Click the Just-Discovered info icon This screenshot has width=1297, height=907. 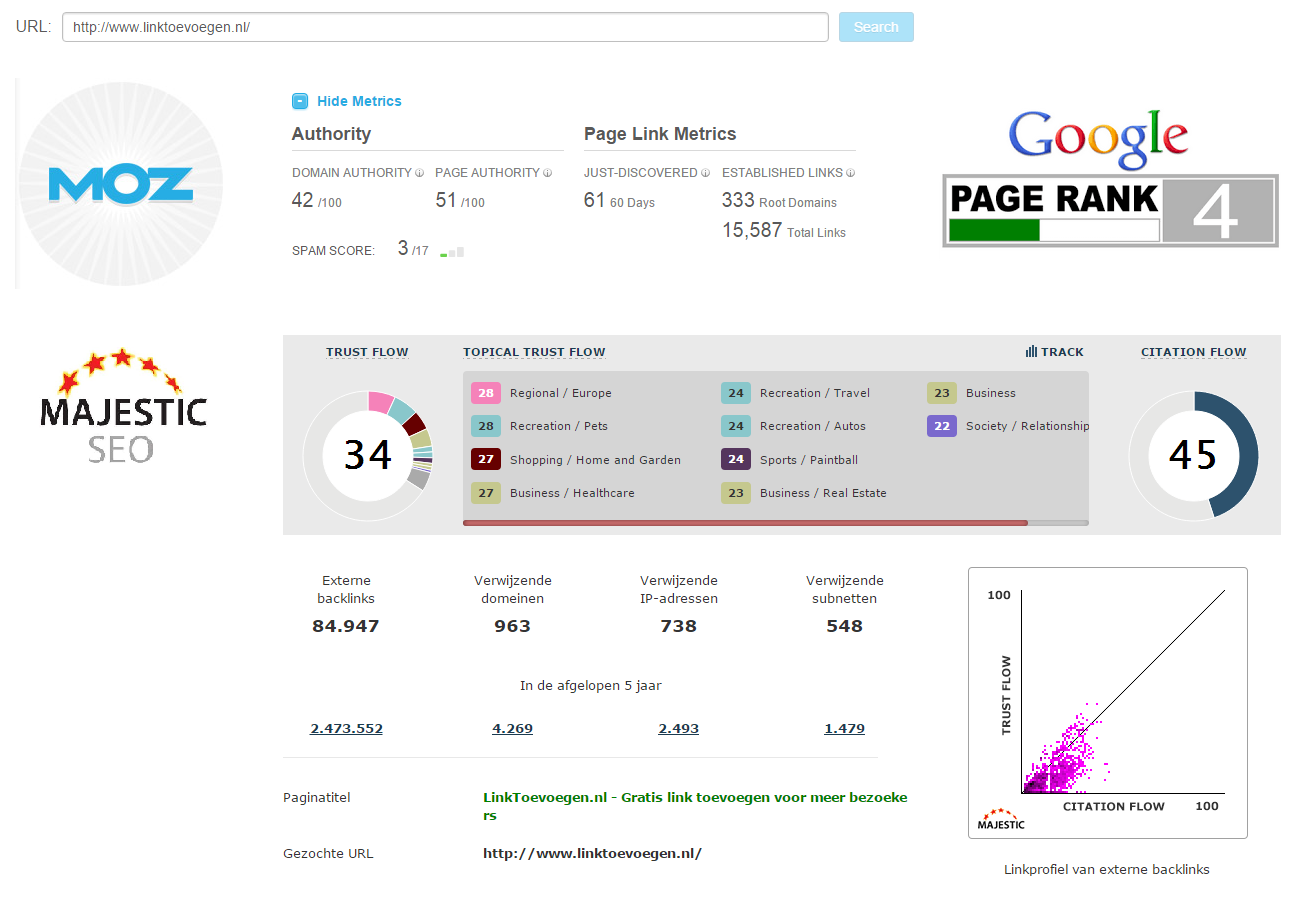[706, 173]
